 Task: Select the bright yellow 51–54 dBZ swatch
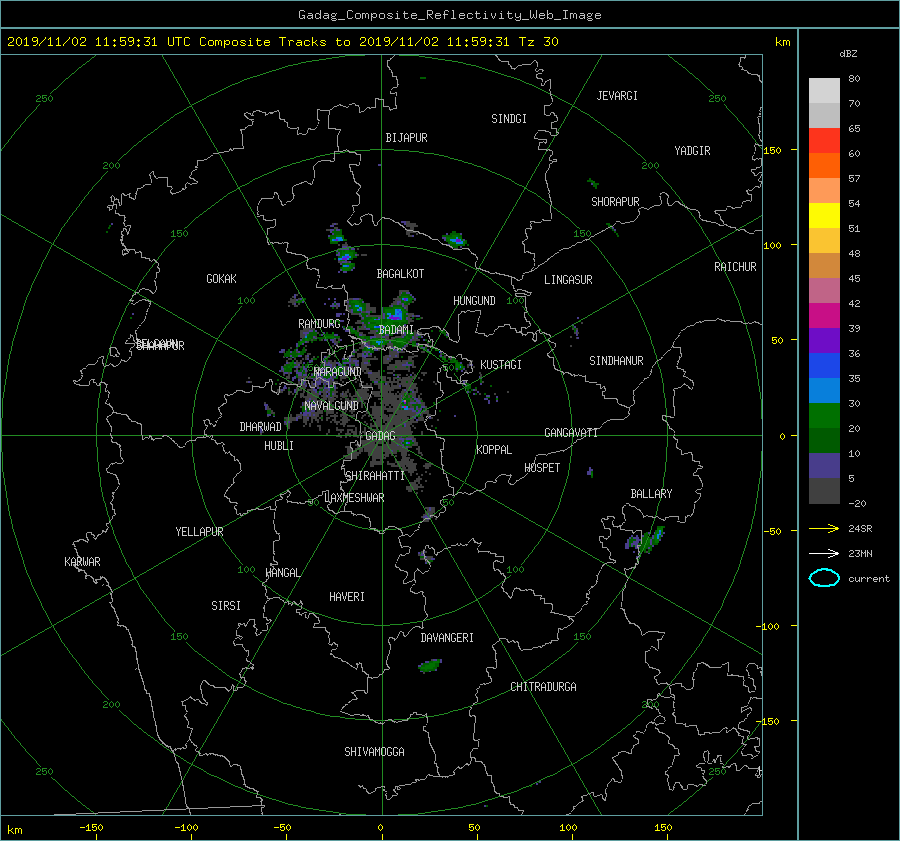click(x=824, y=215)
